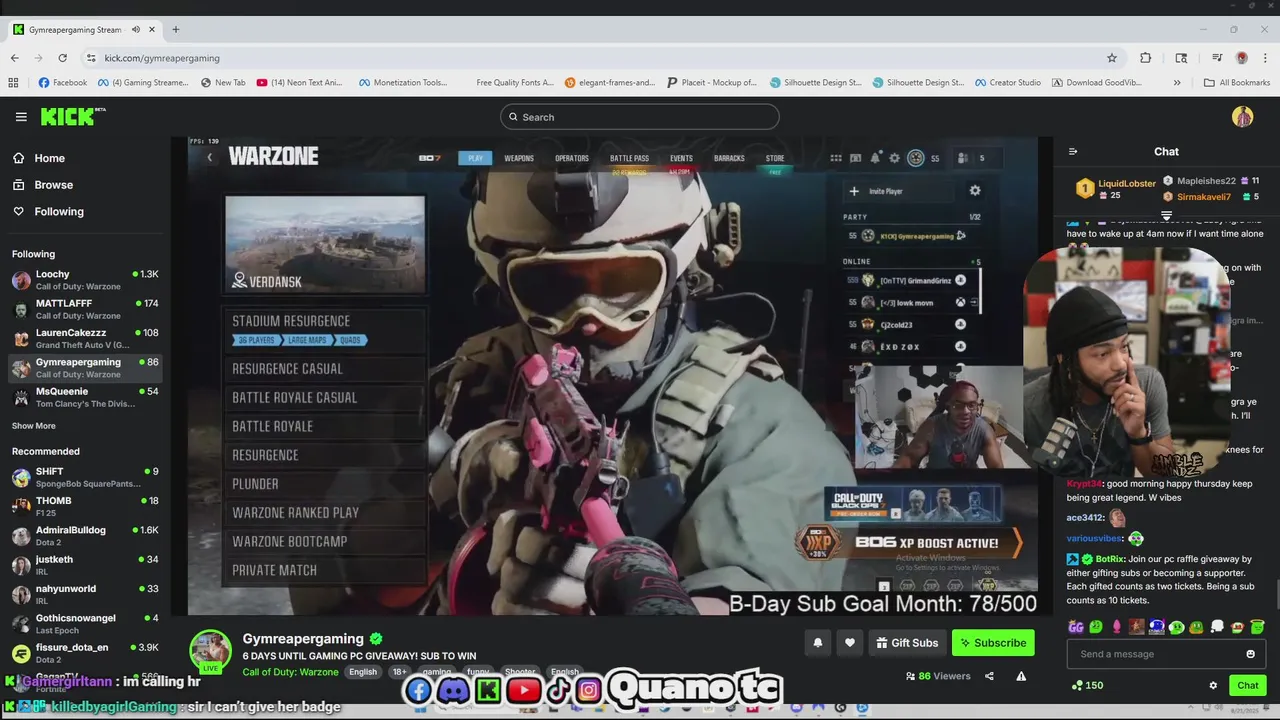The height and width of the screenshot is (720, 1280).
Task: Open Krypt34 username in chat
Action: point(1084,484)
